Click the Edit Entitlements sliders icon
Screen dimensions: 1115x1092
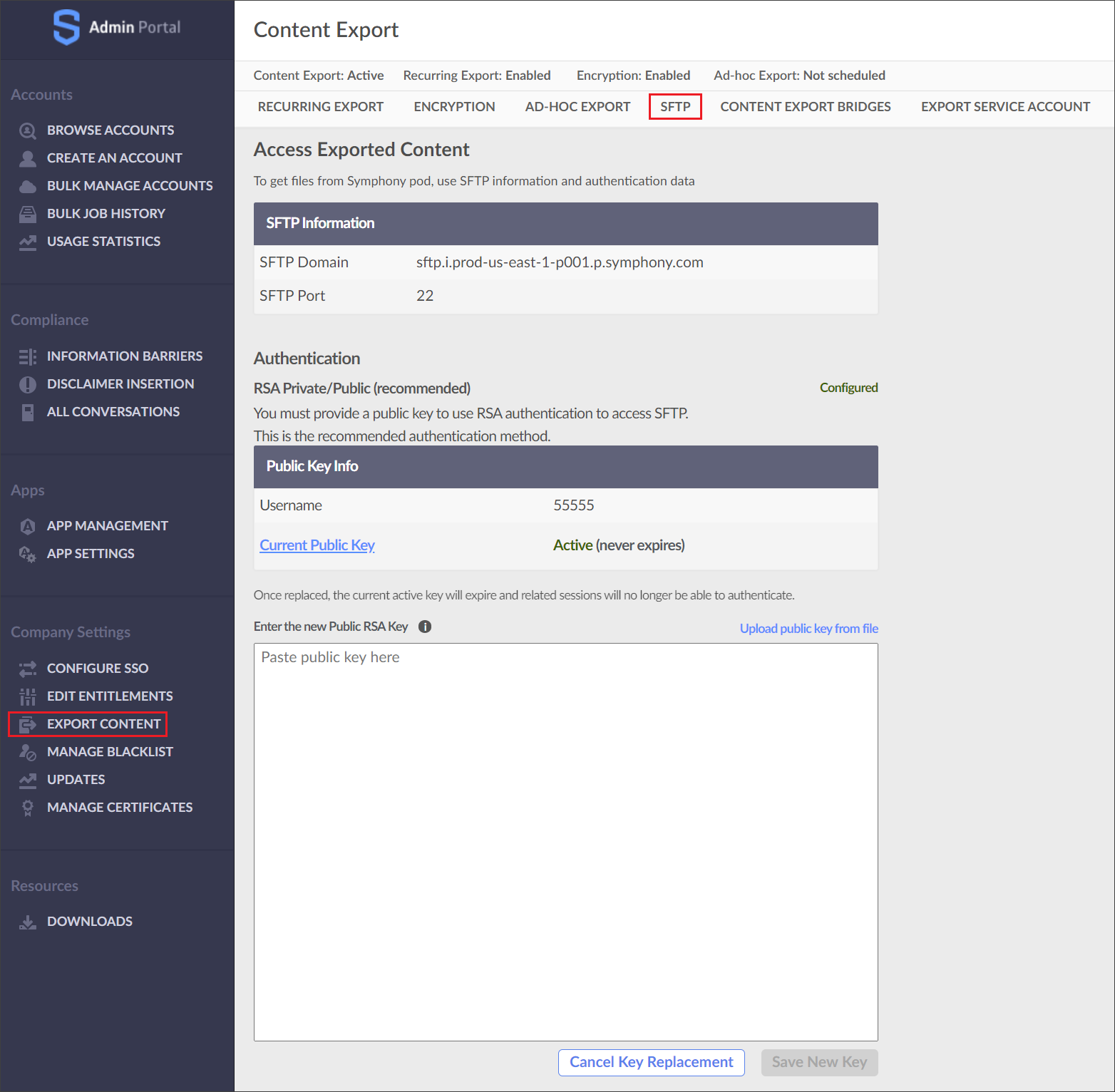[28, 696]
